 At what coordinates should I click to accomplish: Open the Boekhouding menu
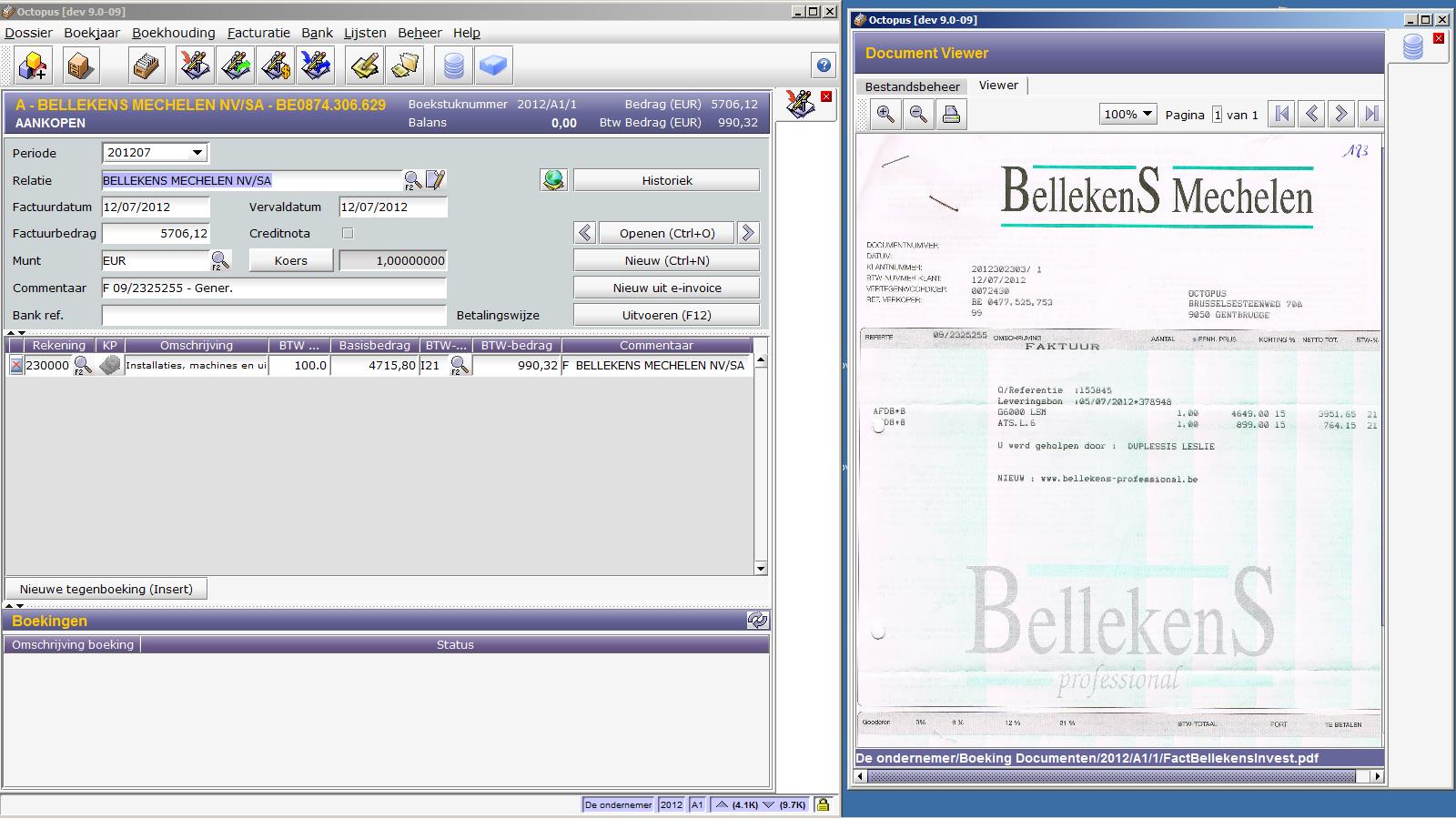click(174, 33)
